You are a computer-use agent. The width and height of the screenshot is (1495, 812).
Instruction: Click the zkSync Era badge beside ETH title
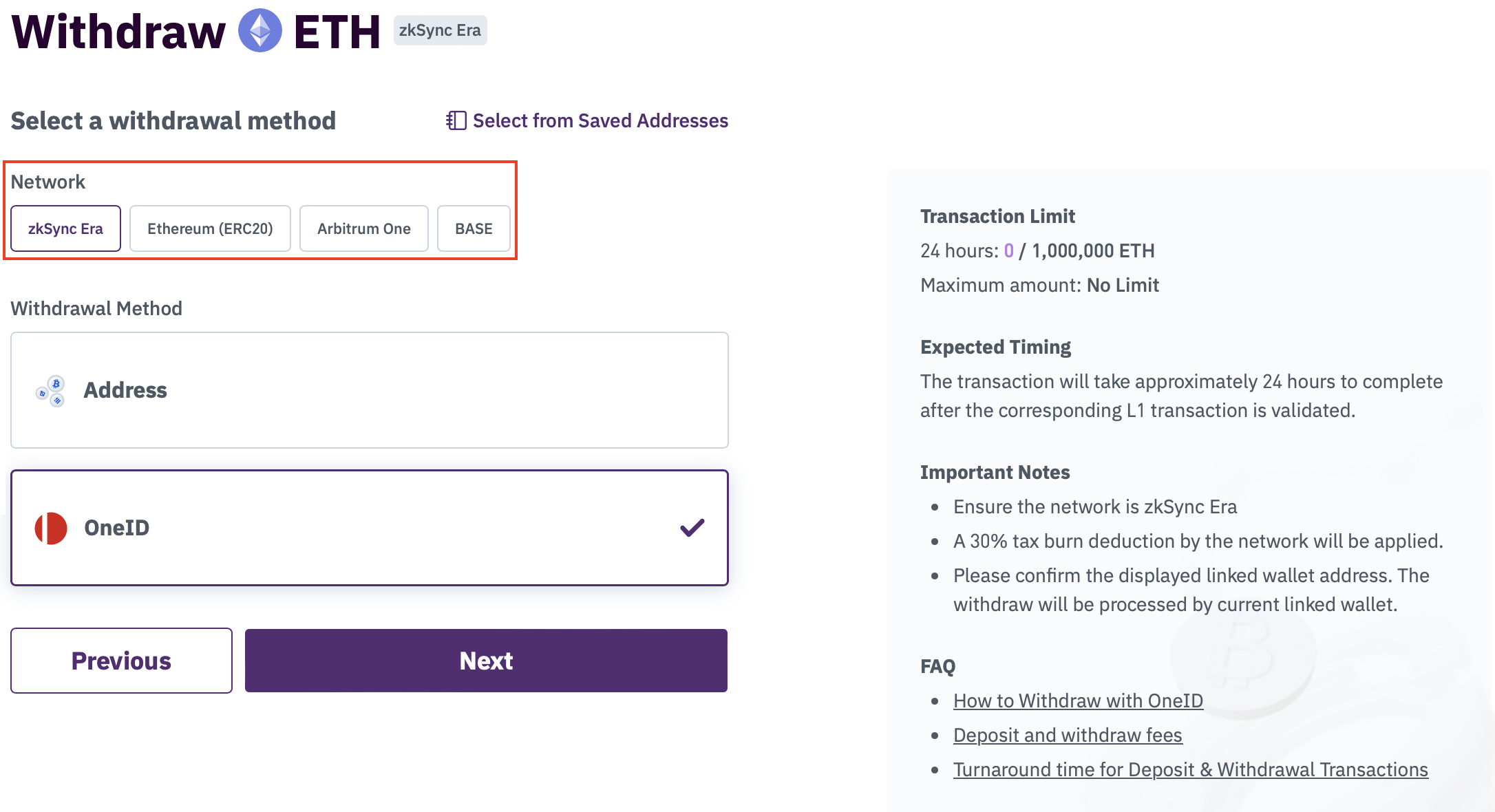click(x=441, y=30)
